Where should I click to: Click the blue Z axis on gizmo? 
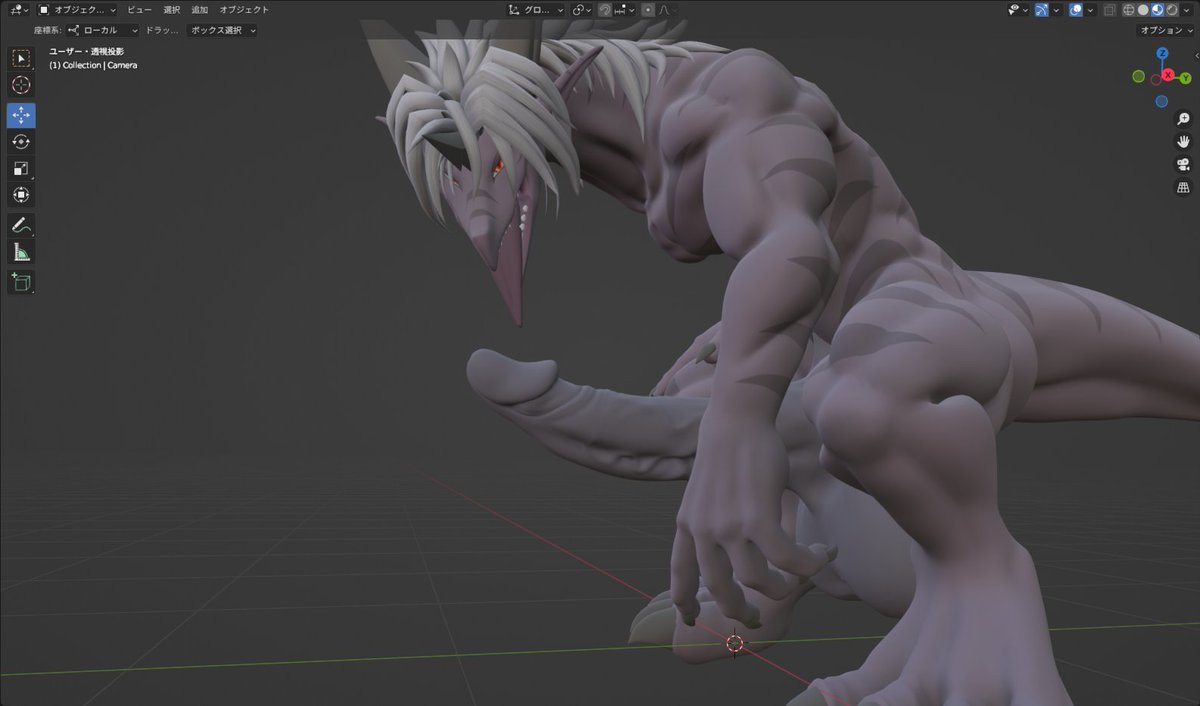coord(1162,54)
